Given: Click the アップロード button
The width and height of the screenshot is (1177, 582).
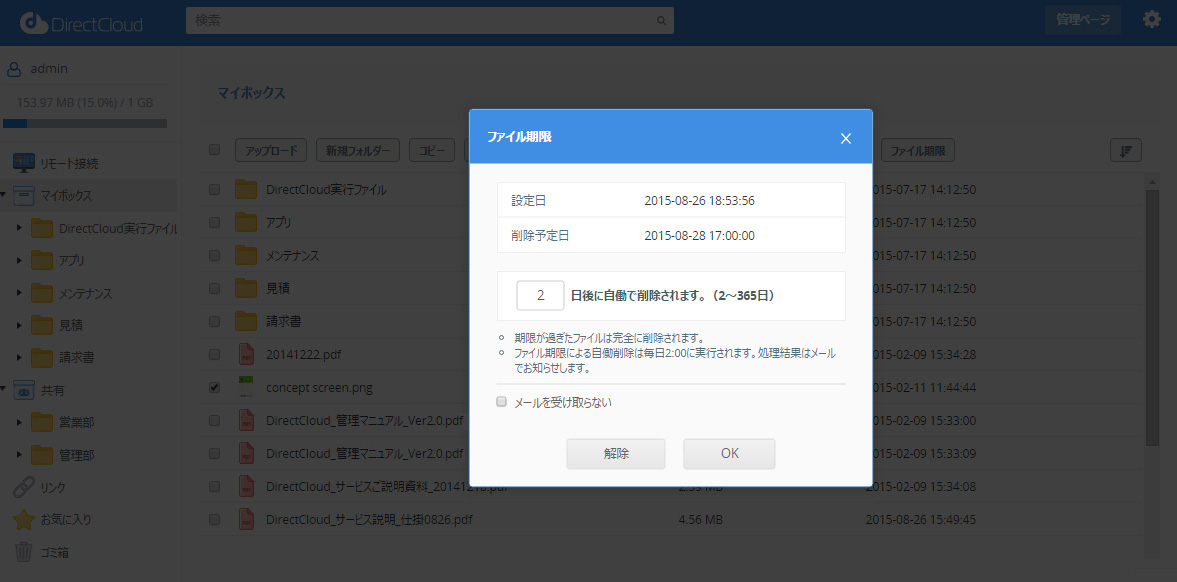Looking at the screenshot, I should [x=271, y=150].
